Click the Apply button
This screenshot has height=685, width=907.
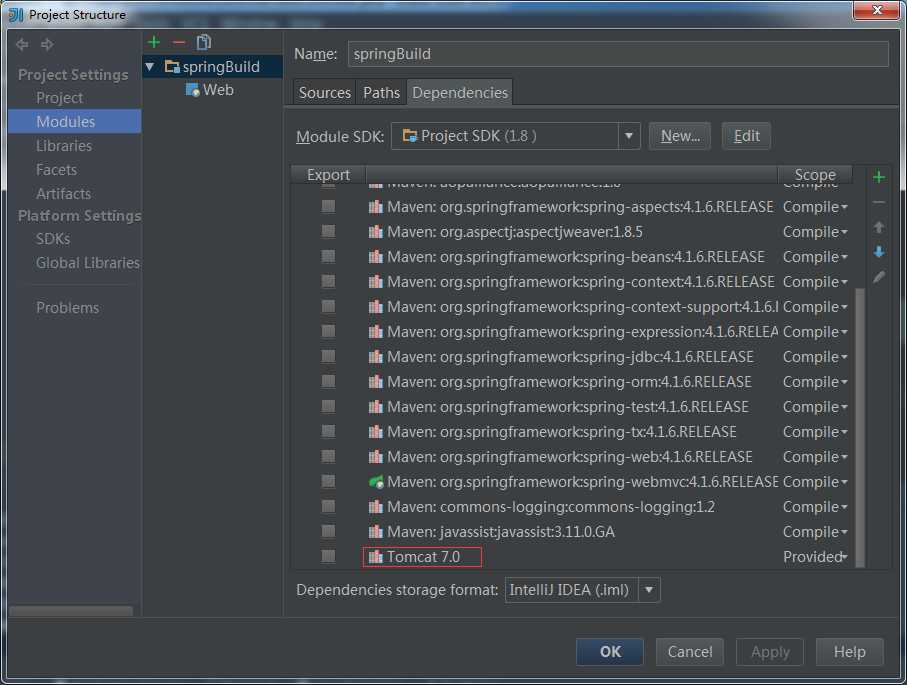(x=770, y=652)
